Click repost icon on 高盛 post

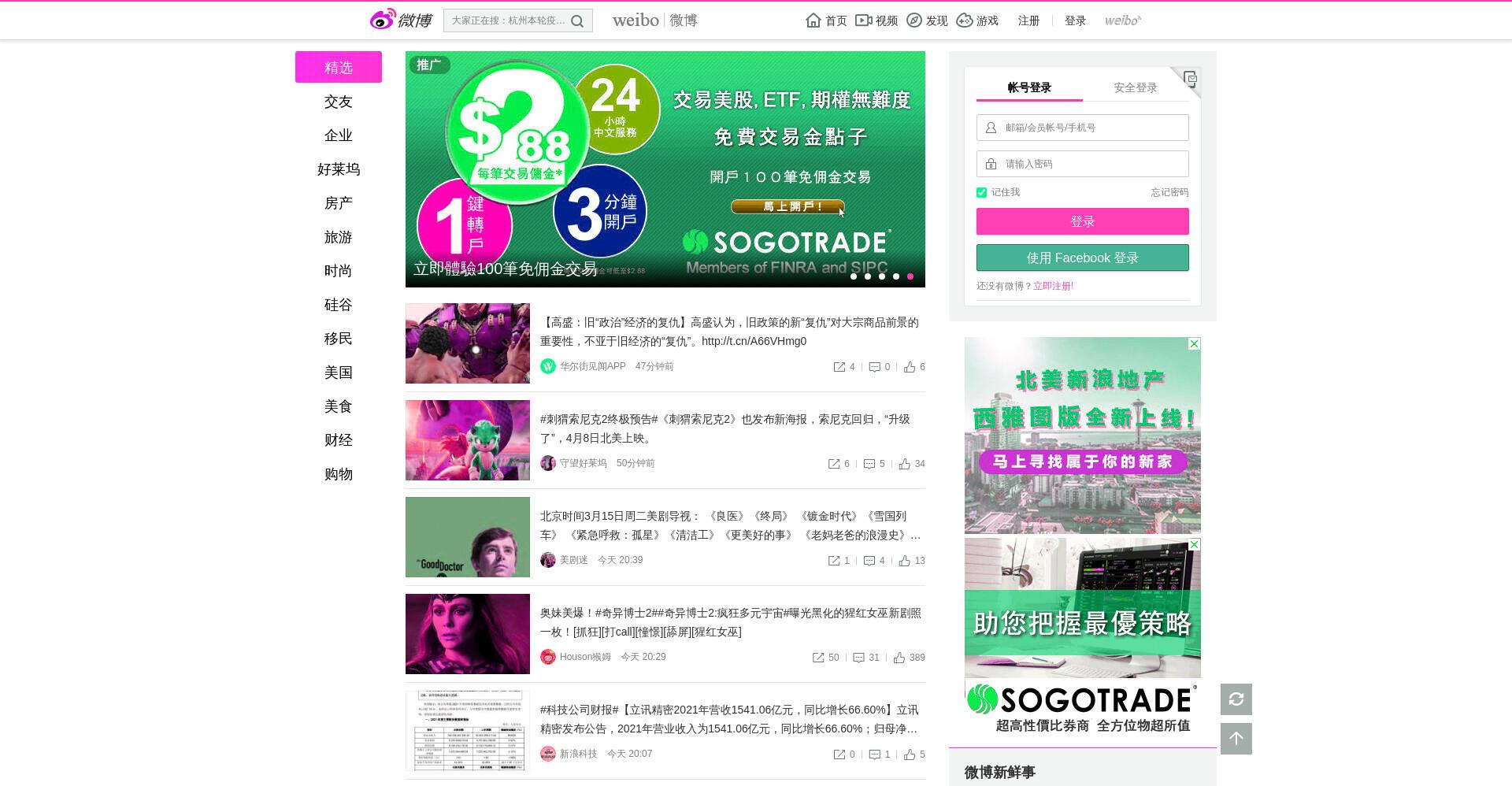click(839, 367)
